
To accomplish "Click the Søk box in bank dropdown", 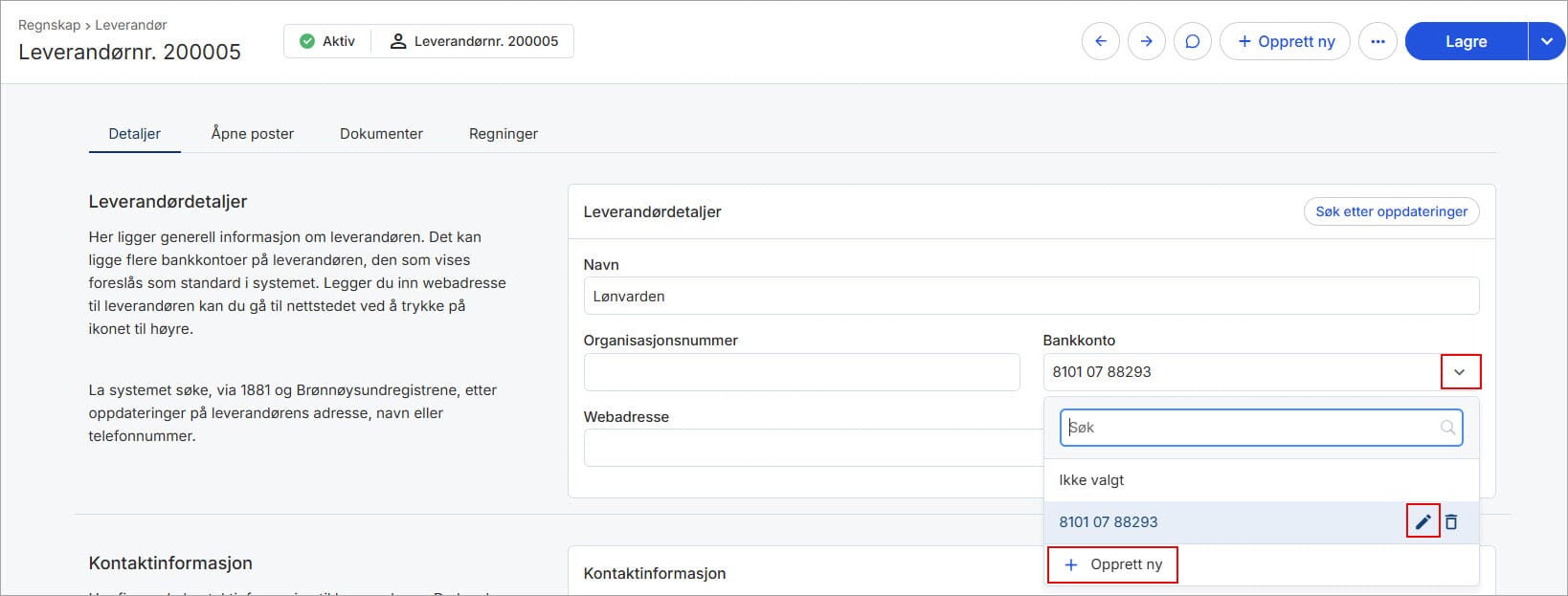I will coord(1261,428).
